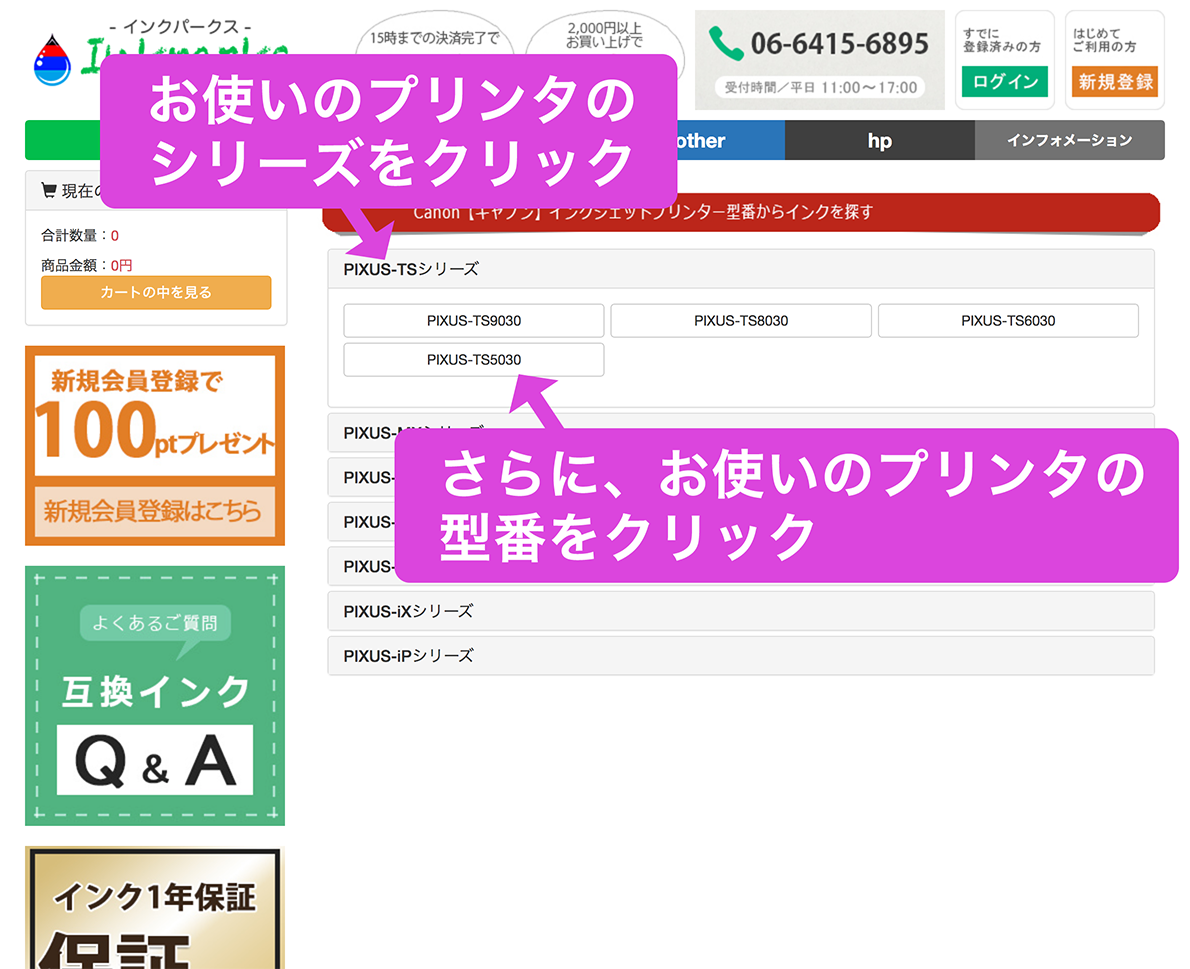The width and height of the screenshot is (1190, 969).
Task: Select the PIXUS-TS8030 printer model
Action: pyautogui.click(x=741, y=320)
